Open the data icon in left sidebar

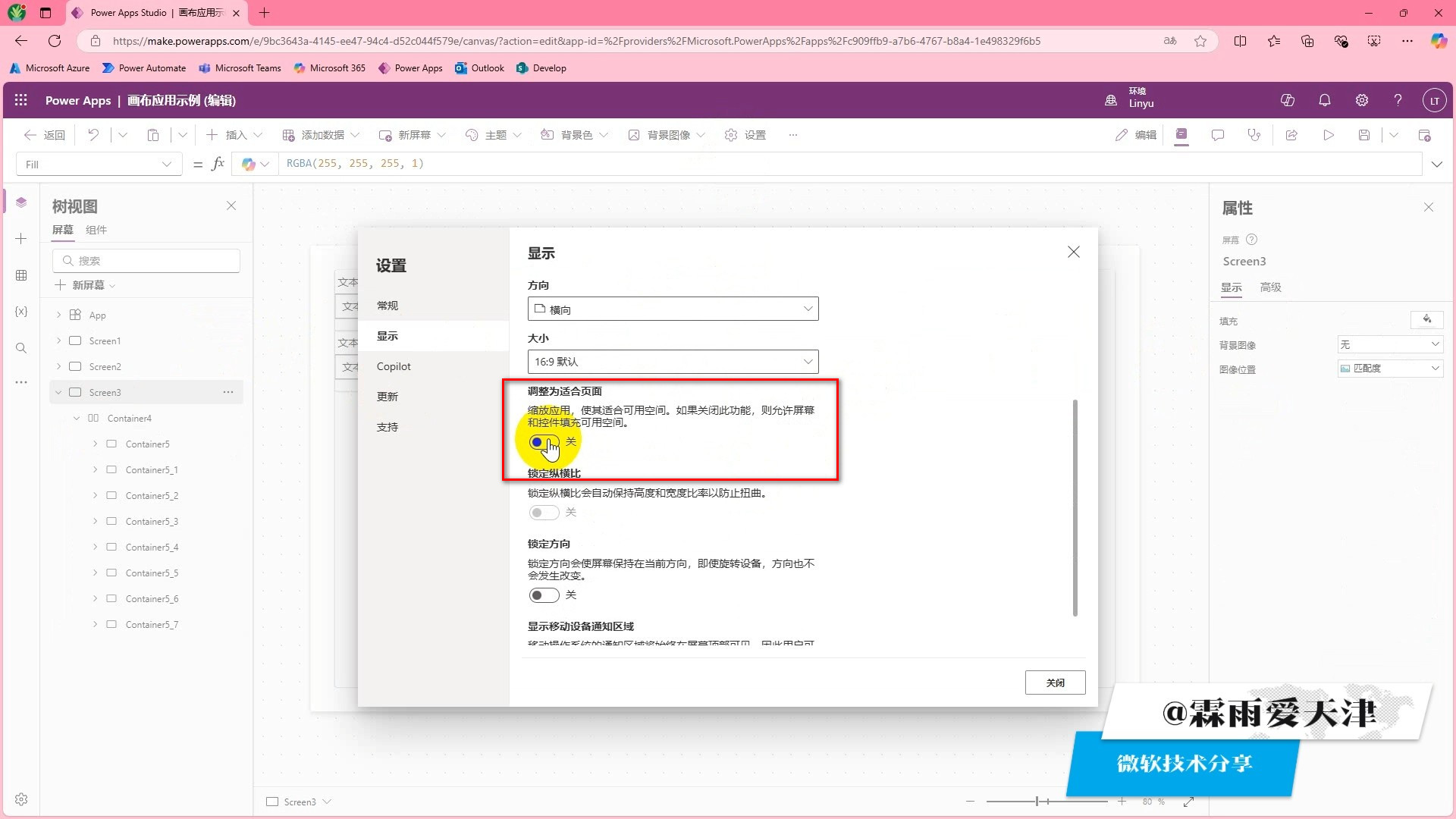(21, 275)
